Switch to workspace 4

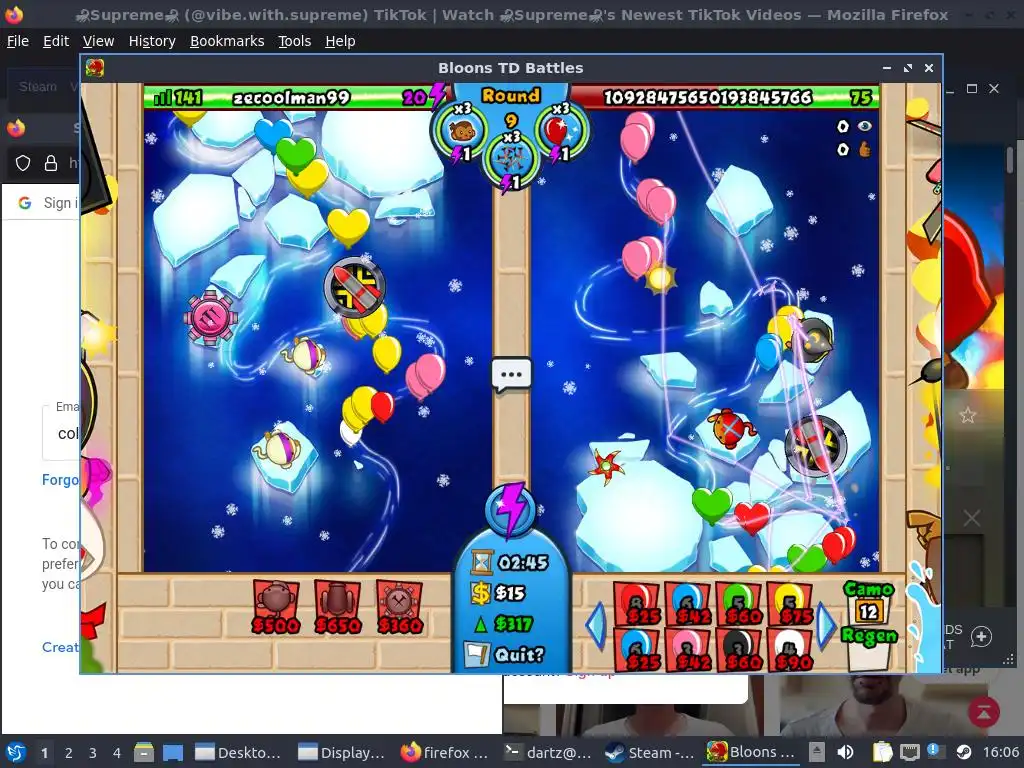click(117, 753)
